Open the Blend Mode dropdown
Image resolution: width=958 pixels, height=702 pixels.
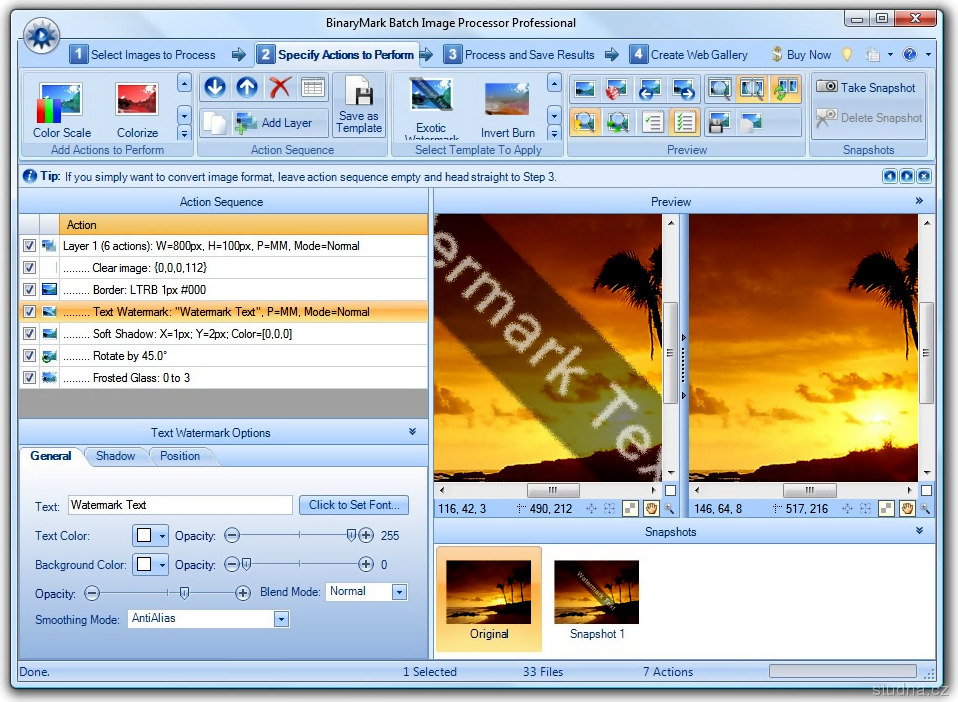pyautogui.click(x=399, y=592)
